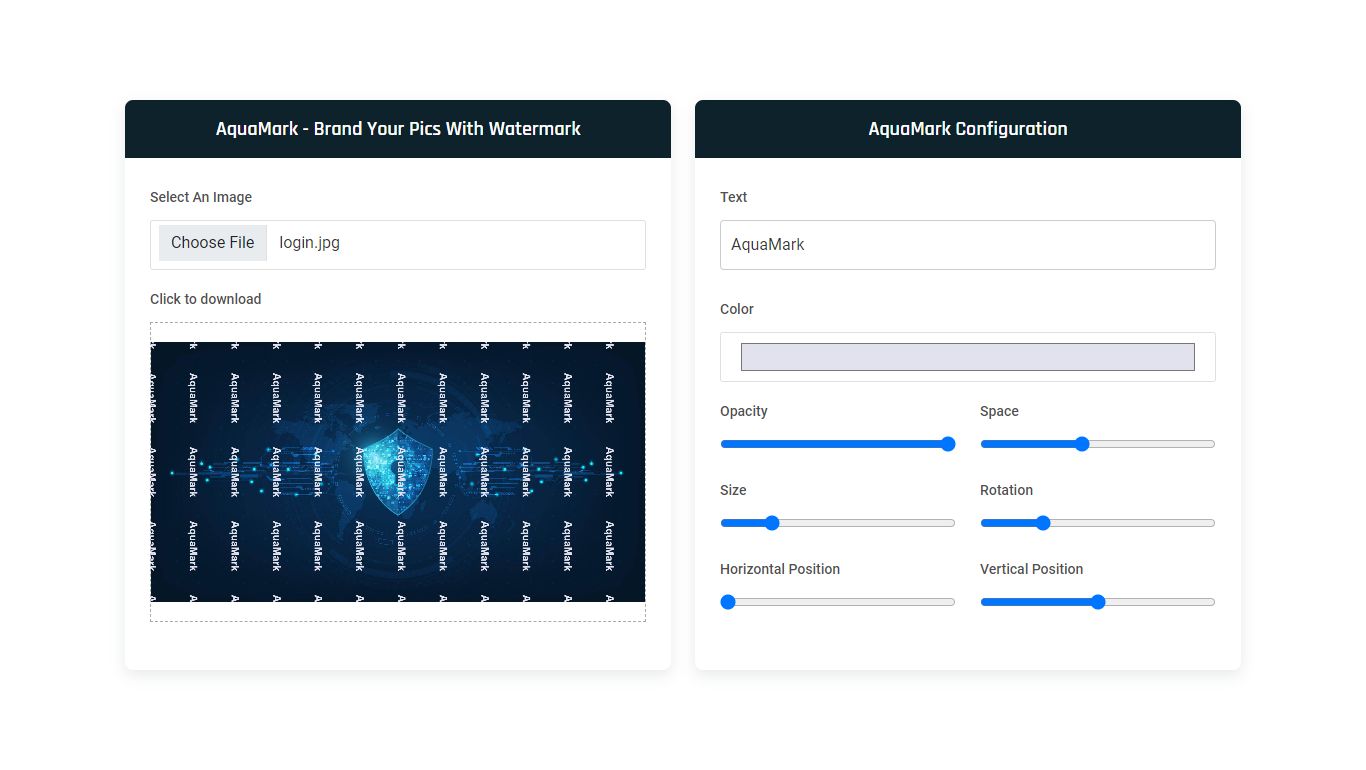Click the "Vertical Position" label
Image resolution: width=1366 pixels, height=770 pixels.
(1032, 569)
